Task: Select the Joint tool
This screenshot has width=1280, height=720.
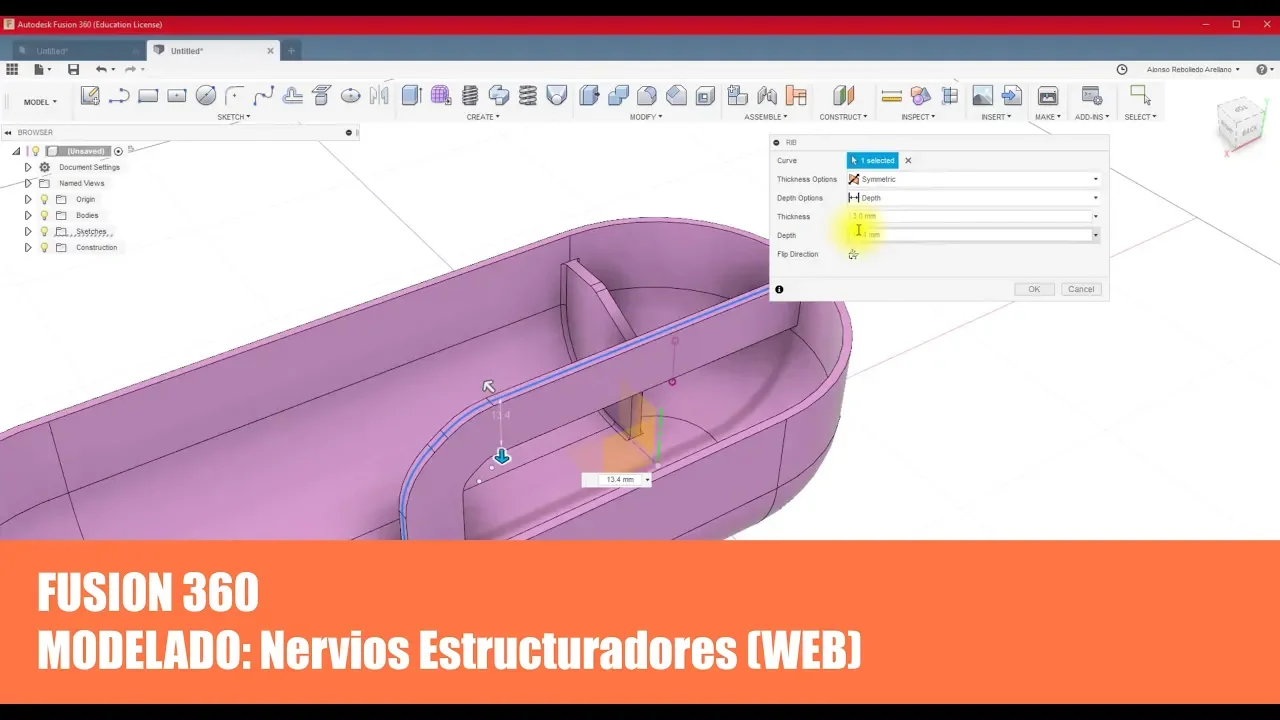Action: (767, 96)
